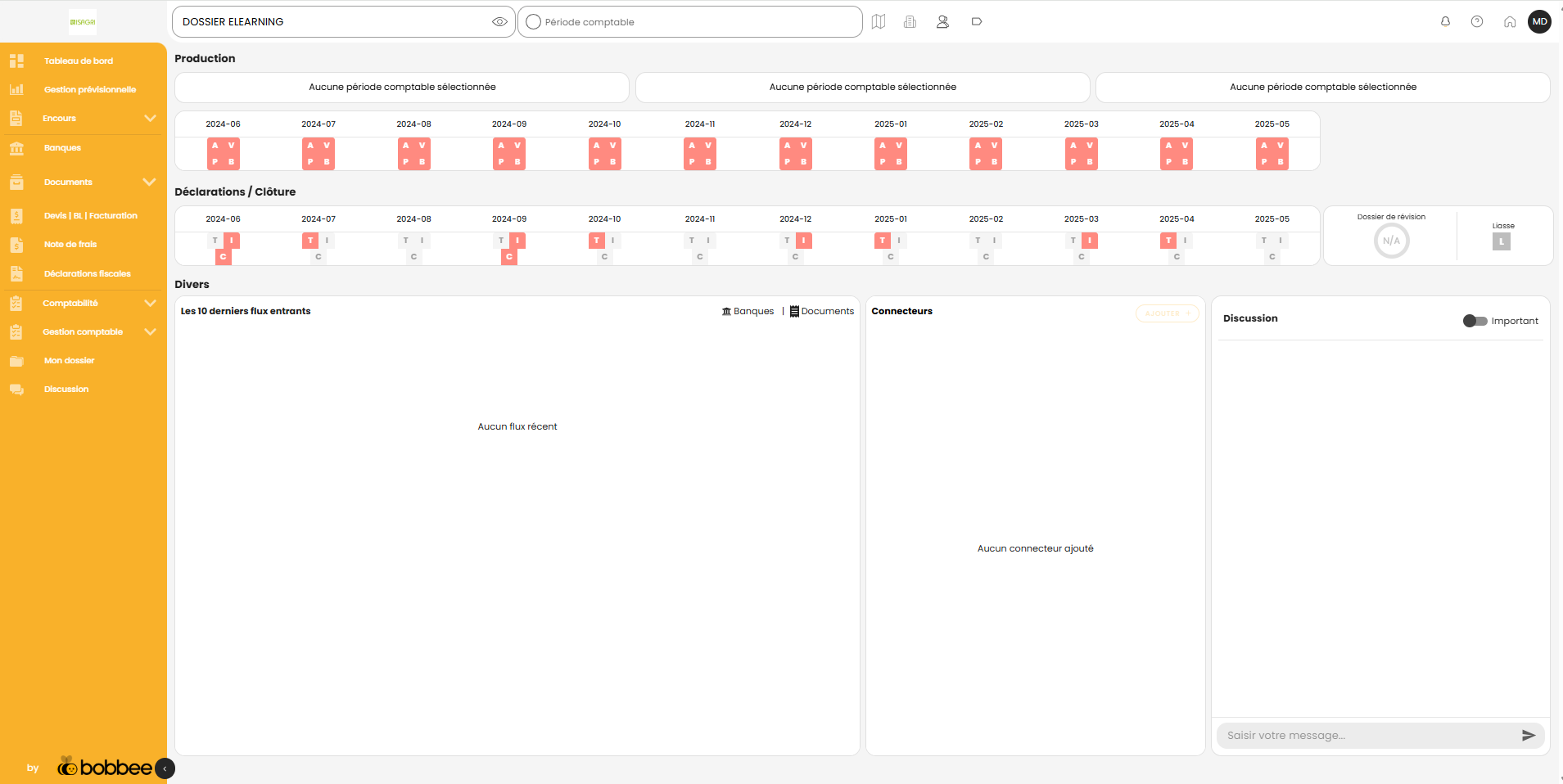Expand the Encours sidebar section
1563x784 pixels.
[150, 119]
